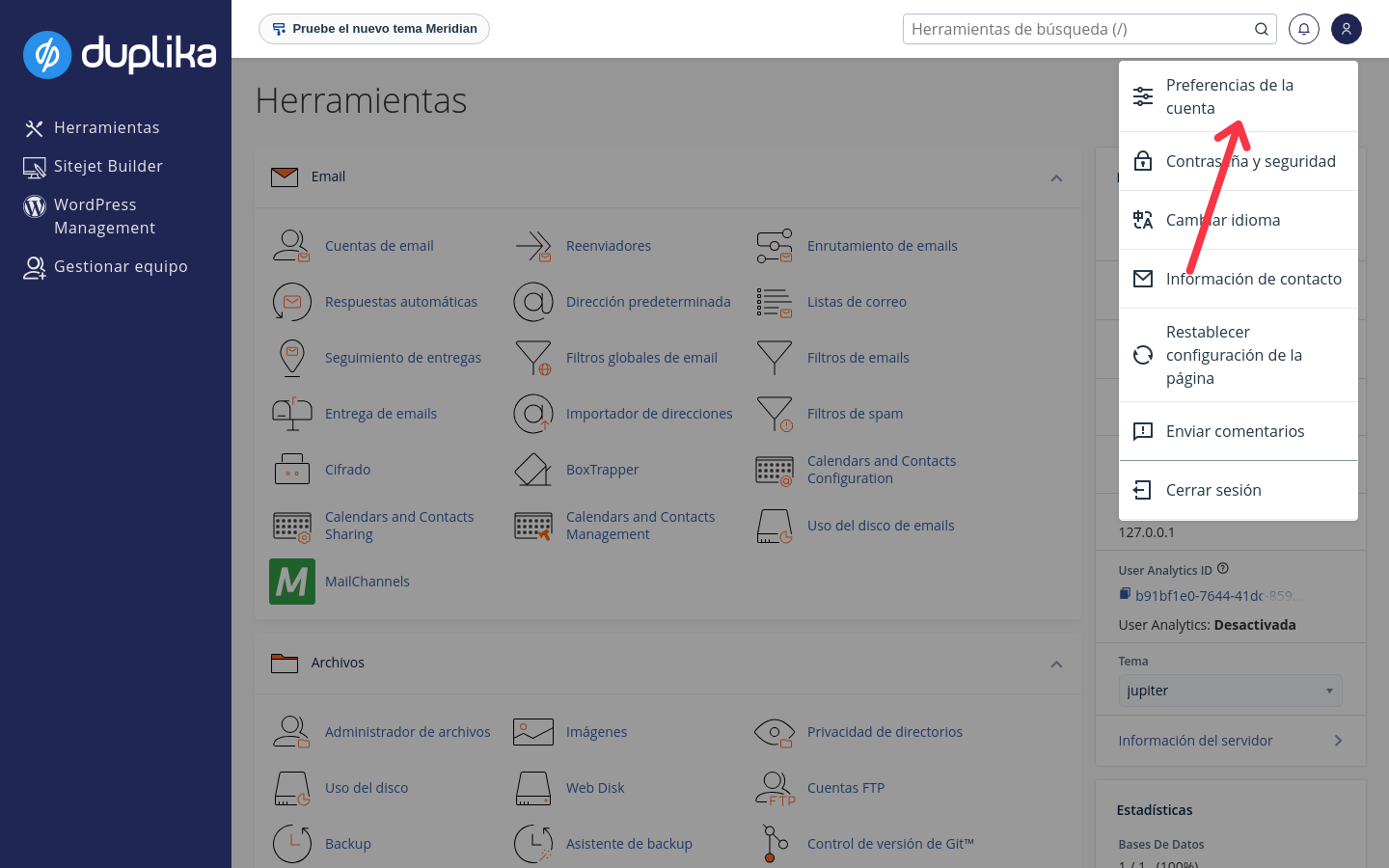Collapse the Archivos section
This screenshot has width=1389, height=868.
1056,664
